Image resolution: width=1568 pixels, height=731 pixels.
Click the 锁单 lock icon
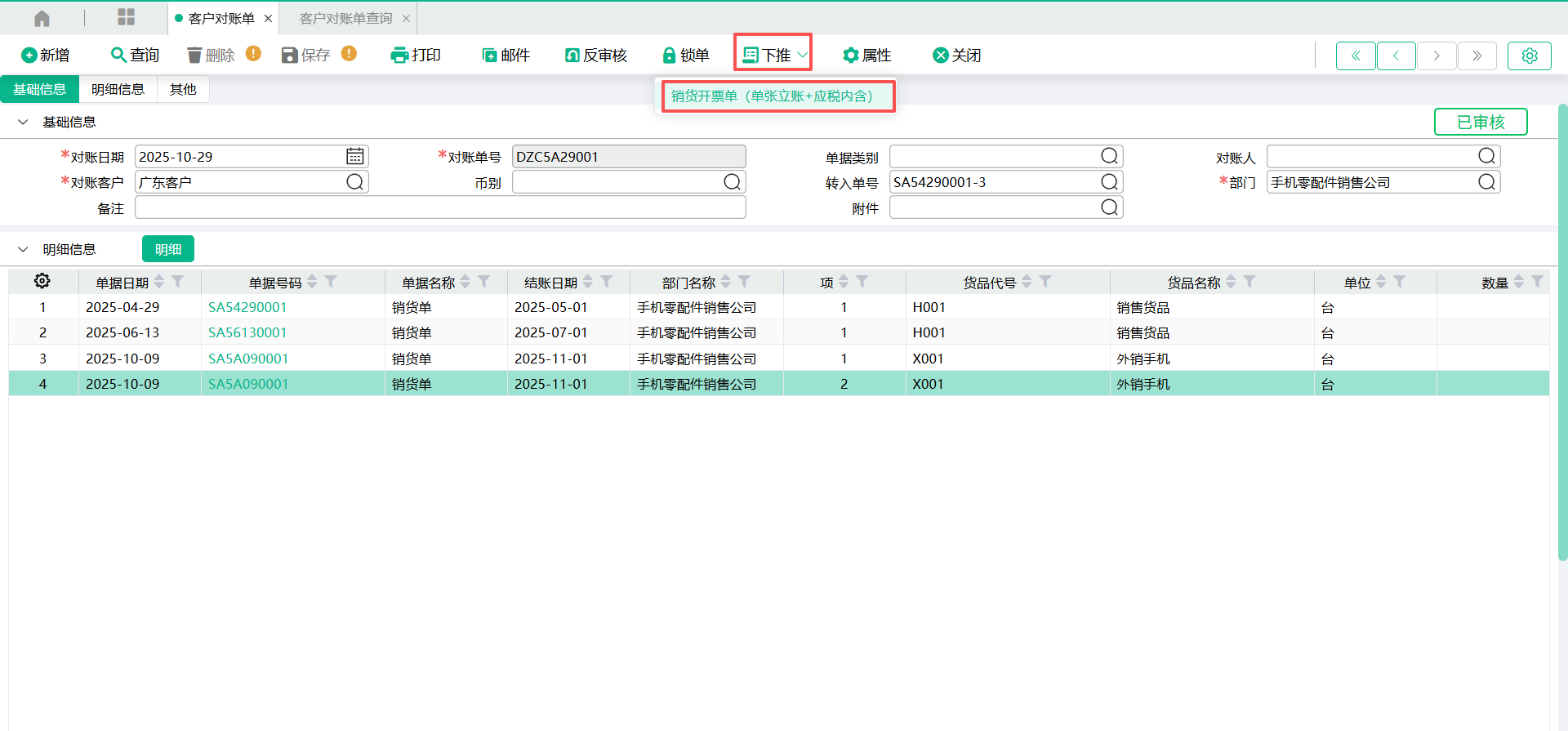click(669, 55)
